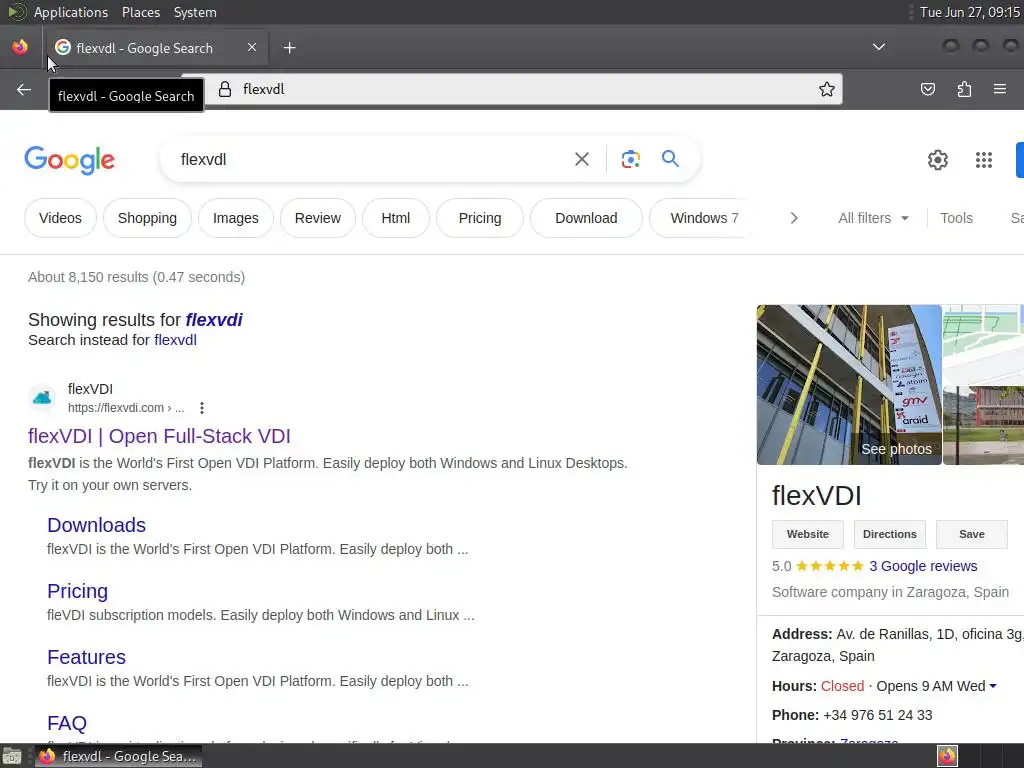1024x768 pixels.
Task: Select the Html filter chip
Action: (396, 218)
